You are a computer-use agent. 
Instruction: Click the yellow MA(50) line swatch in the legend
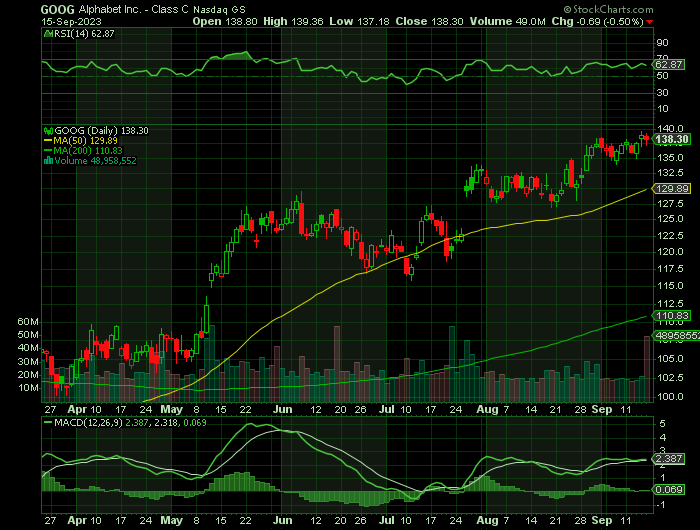[48, 141]
